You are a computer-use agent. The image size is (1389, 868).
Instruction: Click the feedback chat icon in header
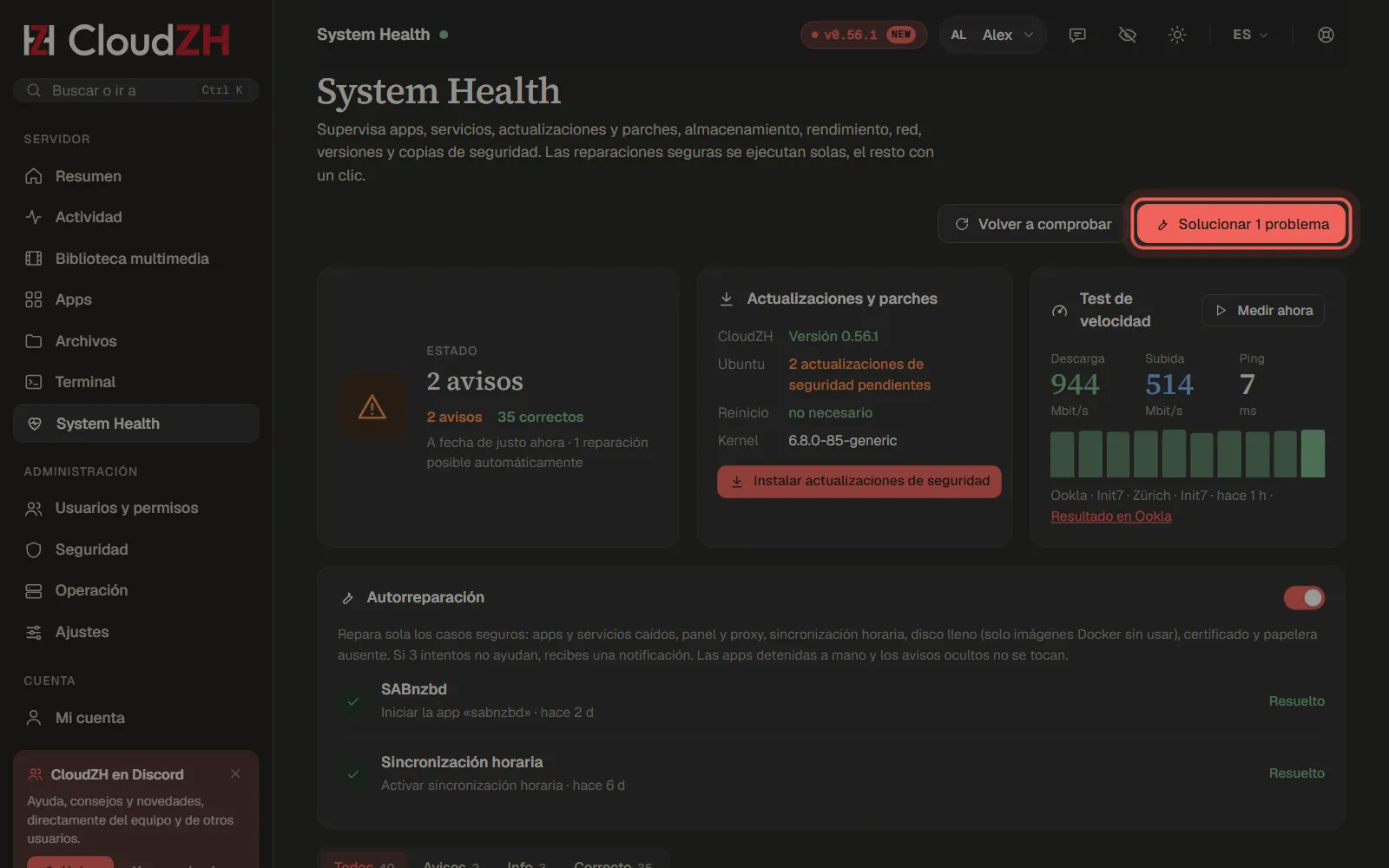pyautogui.click(x=1077, y=35)
